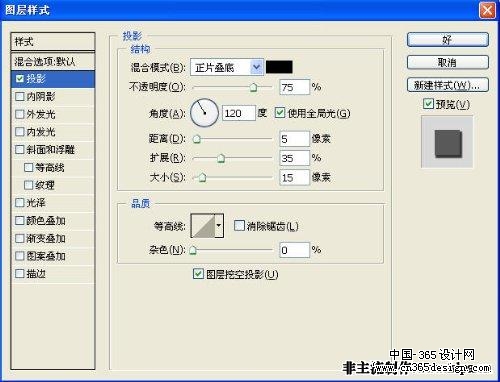Image resolution: width=500 pixels, height=382 pixels.
Task: Select 混合选项:默认 in styles list
Action: pyautogui.click(x=53, y=61)
